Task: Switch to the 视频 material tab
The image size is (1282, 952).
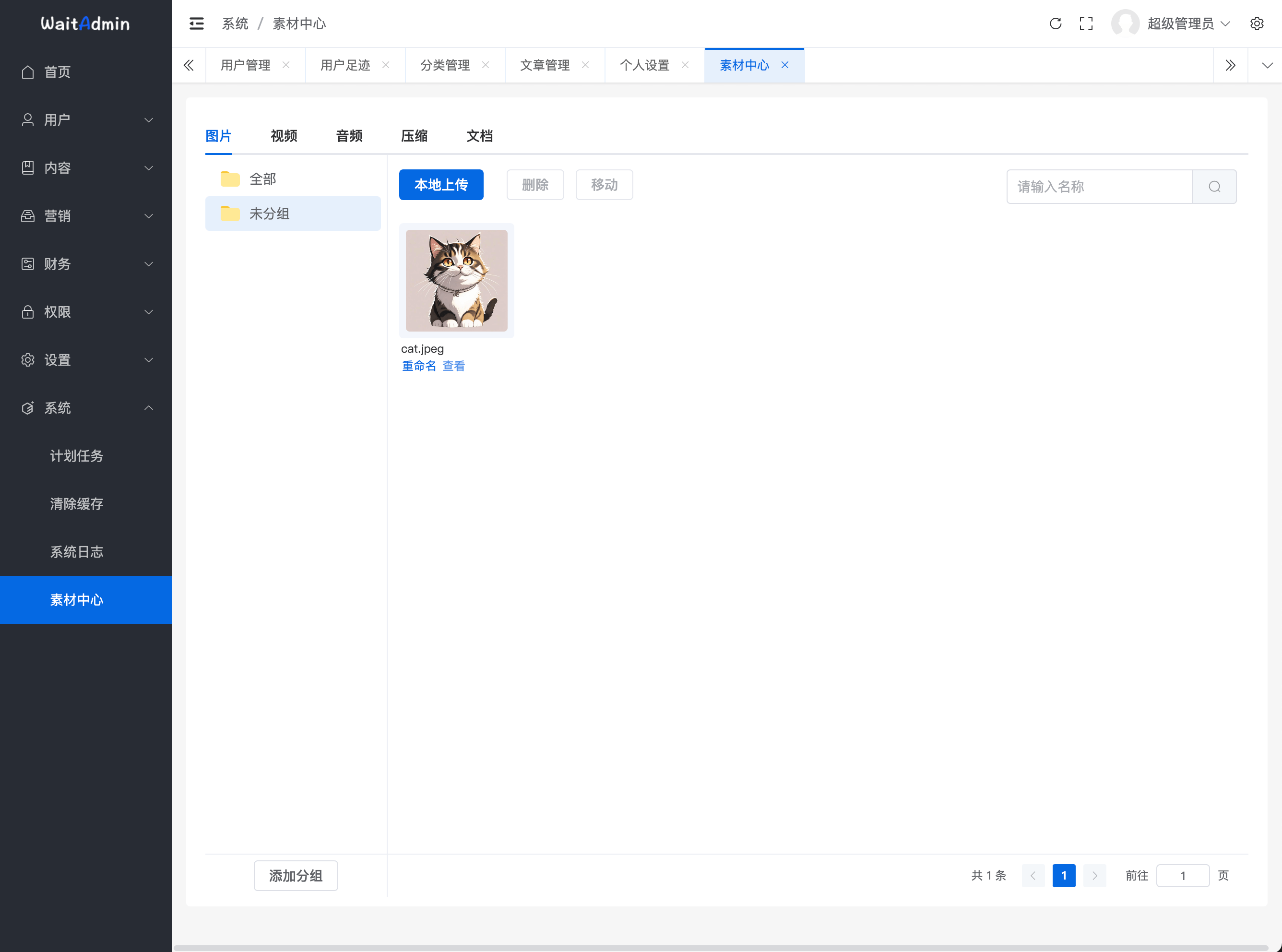Action: point(284,136)
